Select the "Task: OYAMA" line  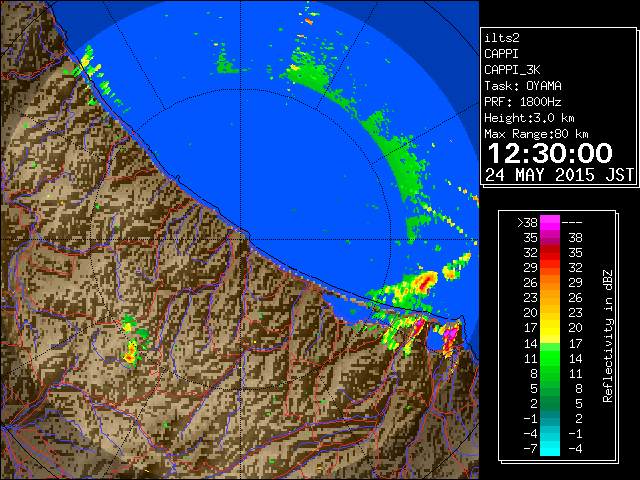pyautogui.click(x=523, y=86)
